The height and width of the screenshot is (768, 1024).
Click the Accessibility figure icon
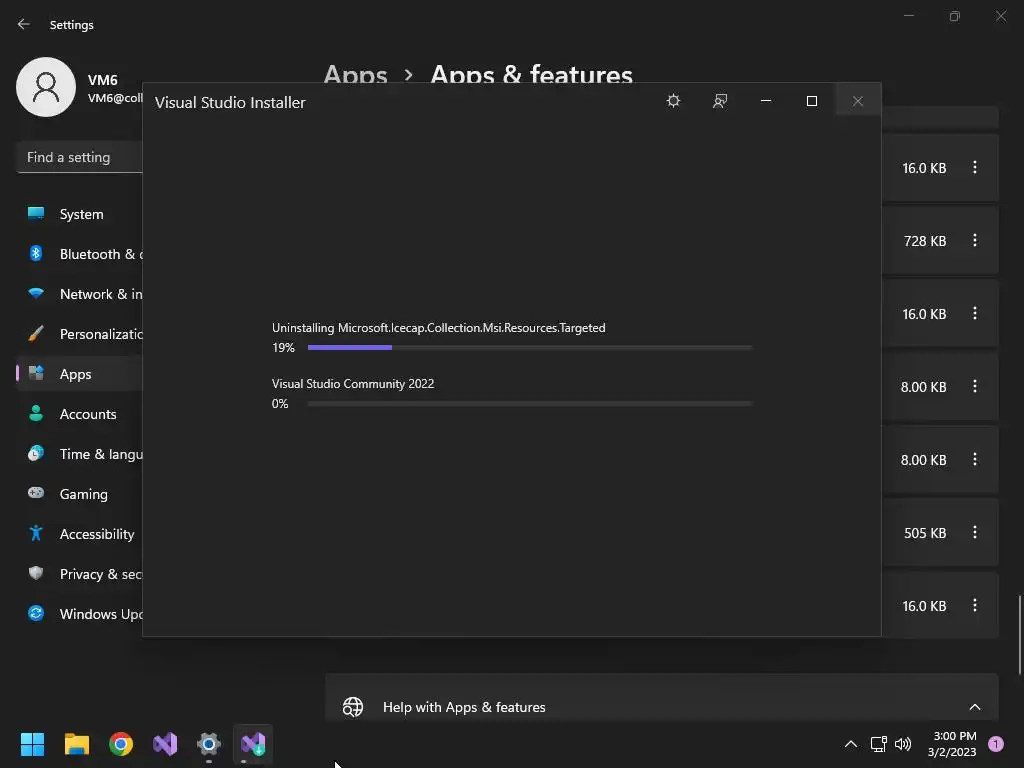36,533
